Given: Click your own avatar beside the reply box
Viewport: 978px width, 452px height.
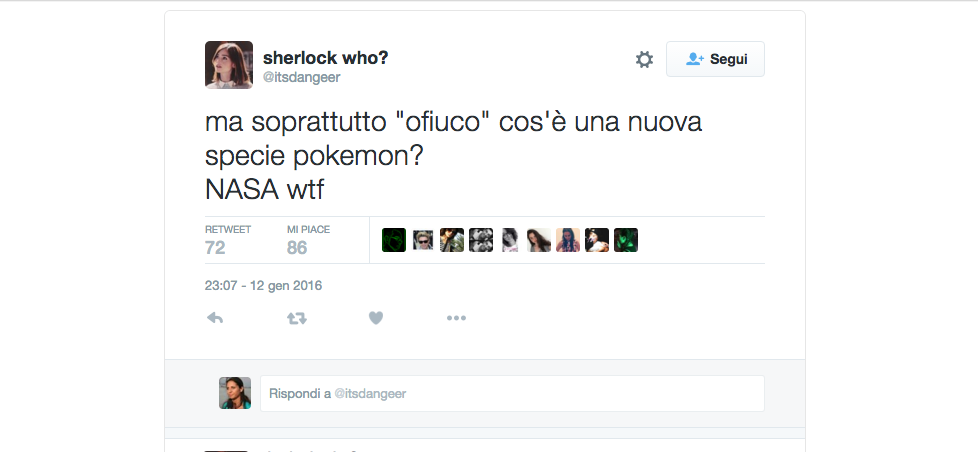Looking at the screenshot, I should (x=235, y=393).
